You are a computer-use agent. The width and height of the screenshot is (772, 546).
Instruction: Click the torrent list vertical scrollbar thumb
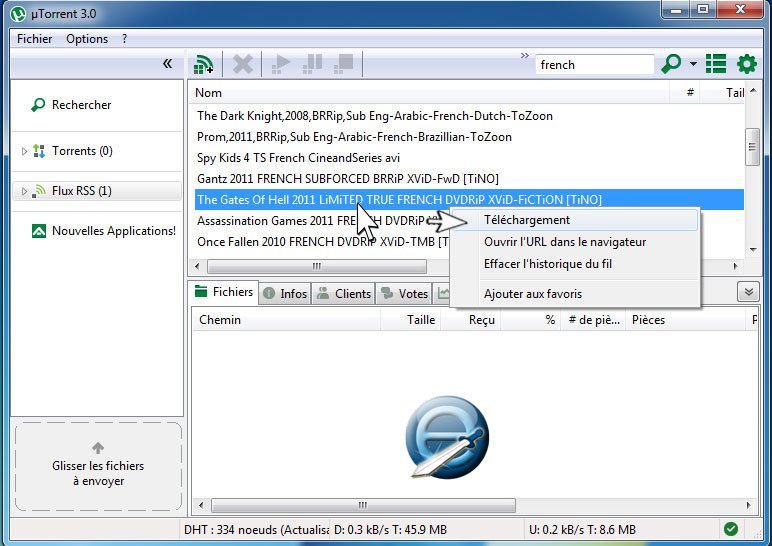point(753,147)
